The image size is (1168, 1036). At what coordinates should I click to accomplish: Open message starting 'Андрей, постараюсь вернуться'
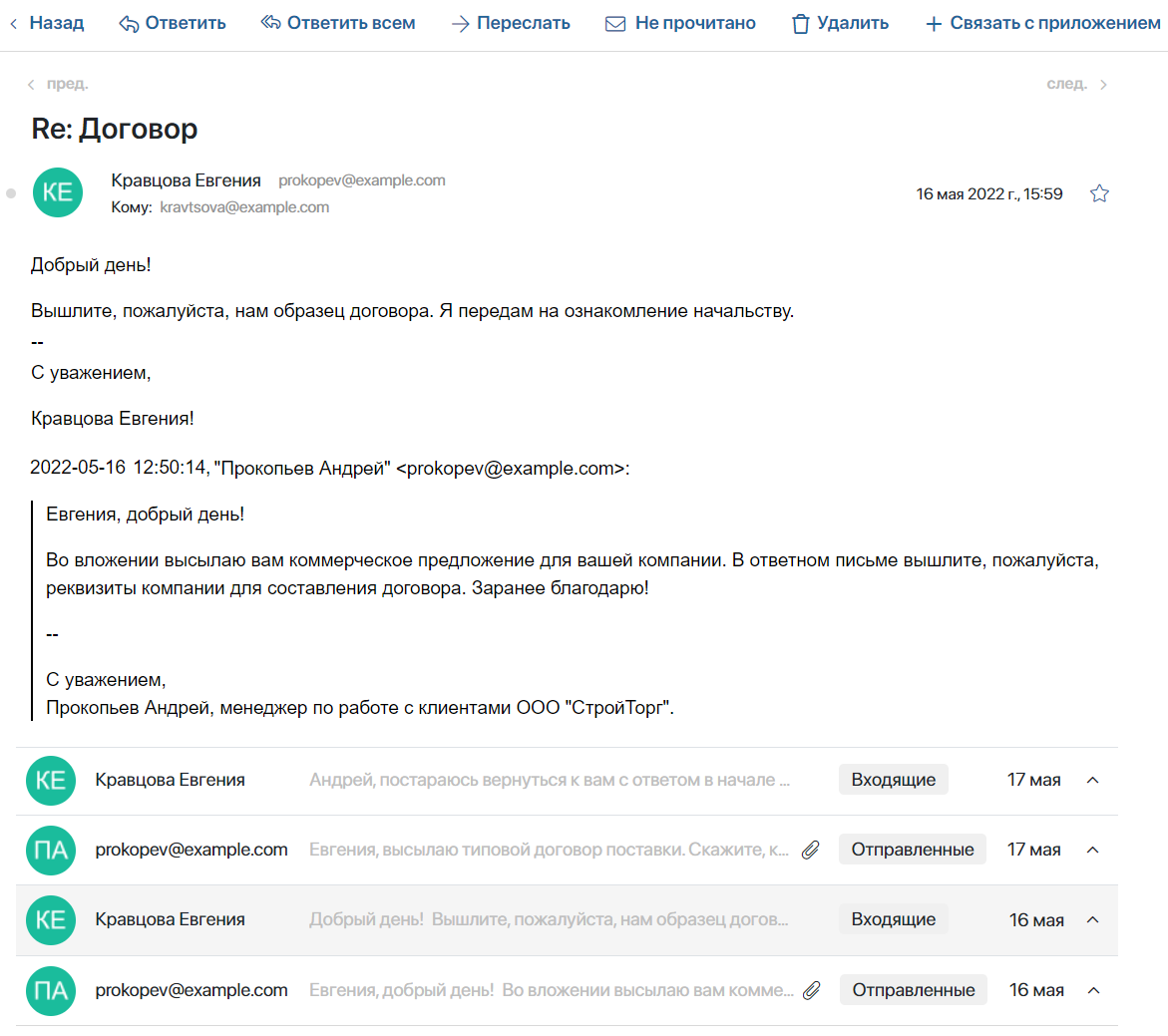[x=550, y=780]
